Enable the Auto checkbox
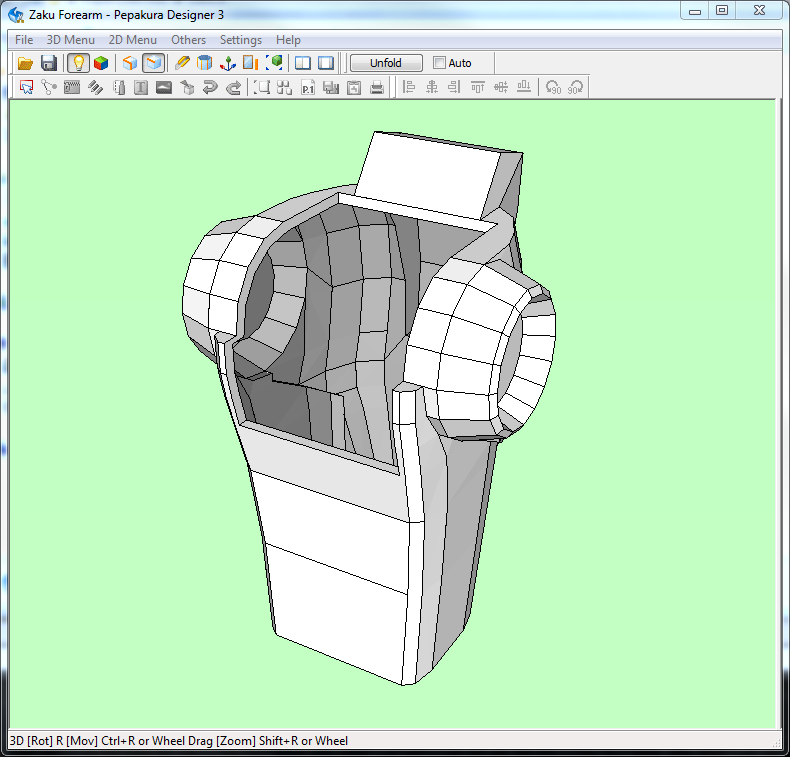The image size is (790, 757). pos(440,63)
